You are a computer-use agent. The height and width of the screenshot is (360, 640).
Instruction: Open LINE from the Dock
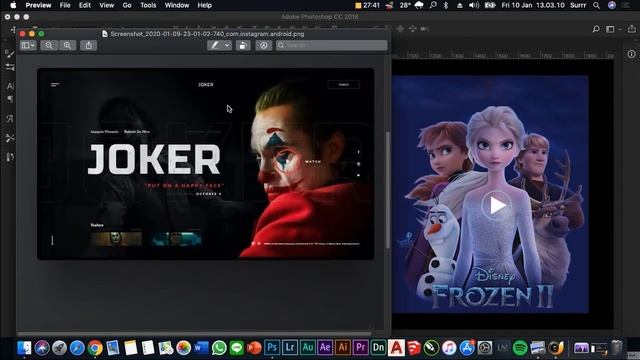[236, 348]
